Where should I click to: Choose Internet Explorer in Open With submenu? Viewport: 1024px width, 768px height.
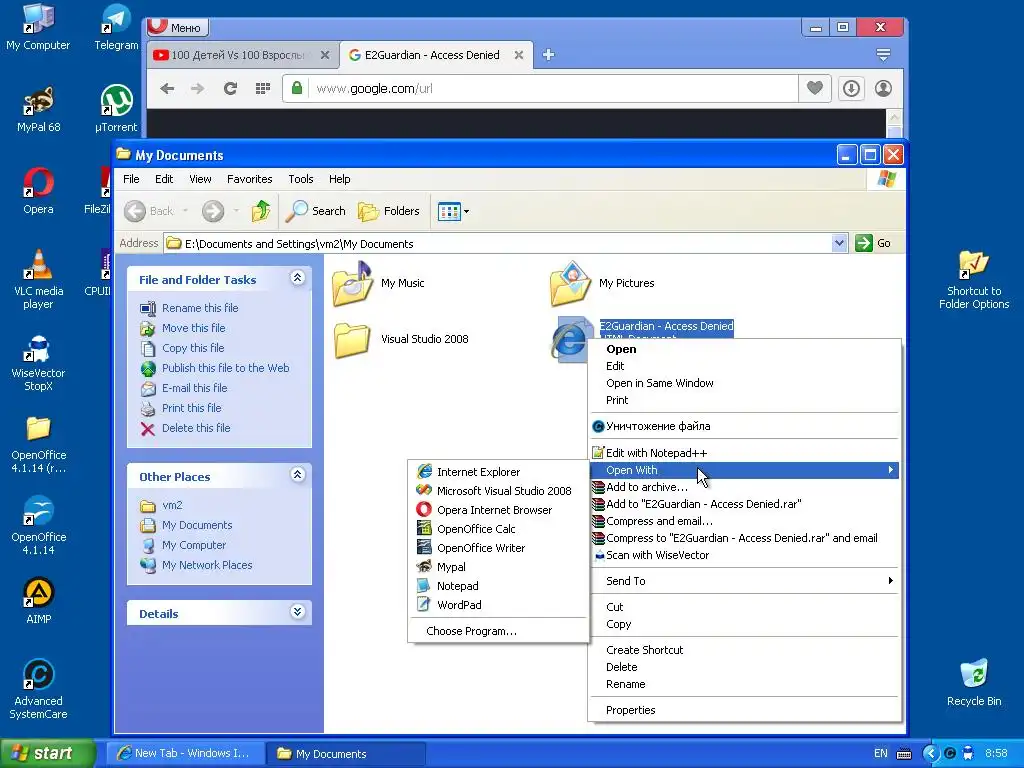(x=498, y=472)
